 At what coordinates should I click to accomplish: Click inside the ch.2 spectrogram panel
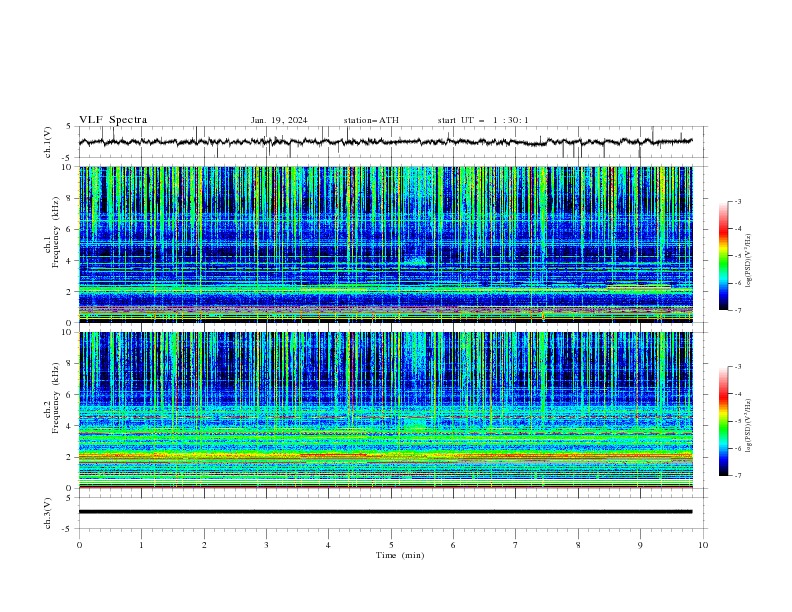pos(385,410)
